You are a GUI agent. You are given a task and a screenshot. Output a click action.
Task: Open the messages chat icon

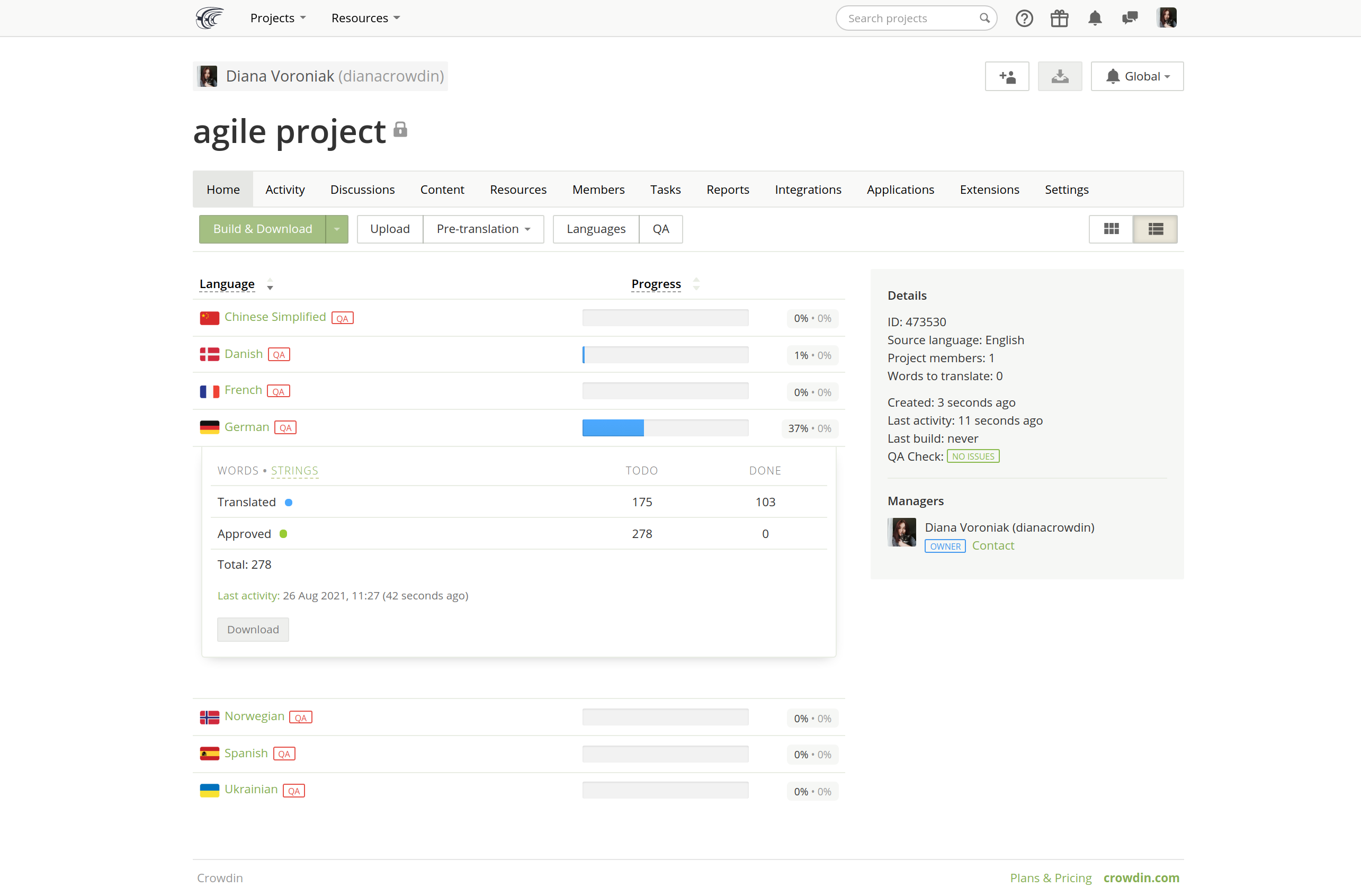coord(1131,17)
